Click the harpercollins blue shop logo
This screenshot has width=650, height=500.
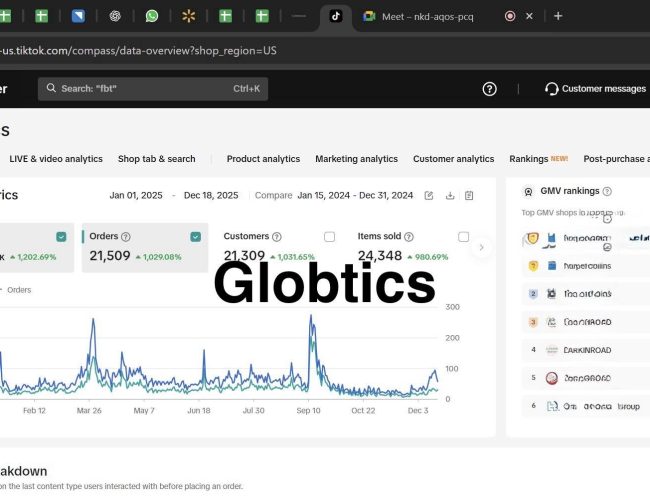click(552, 266)
